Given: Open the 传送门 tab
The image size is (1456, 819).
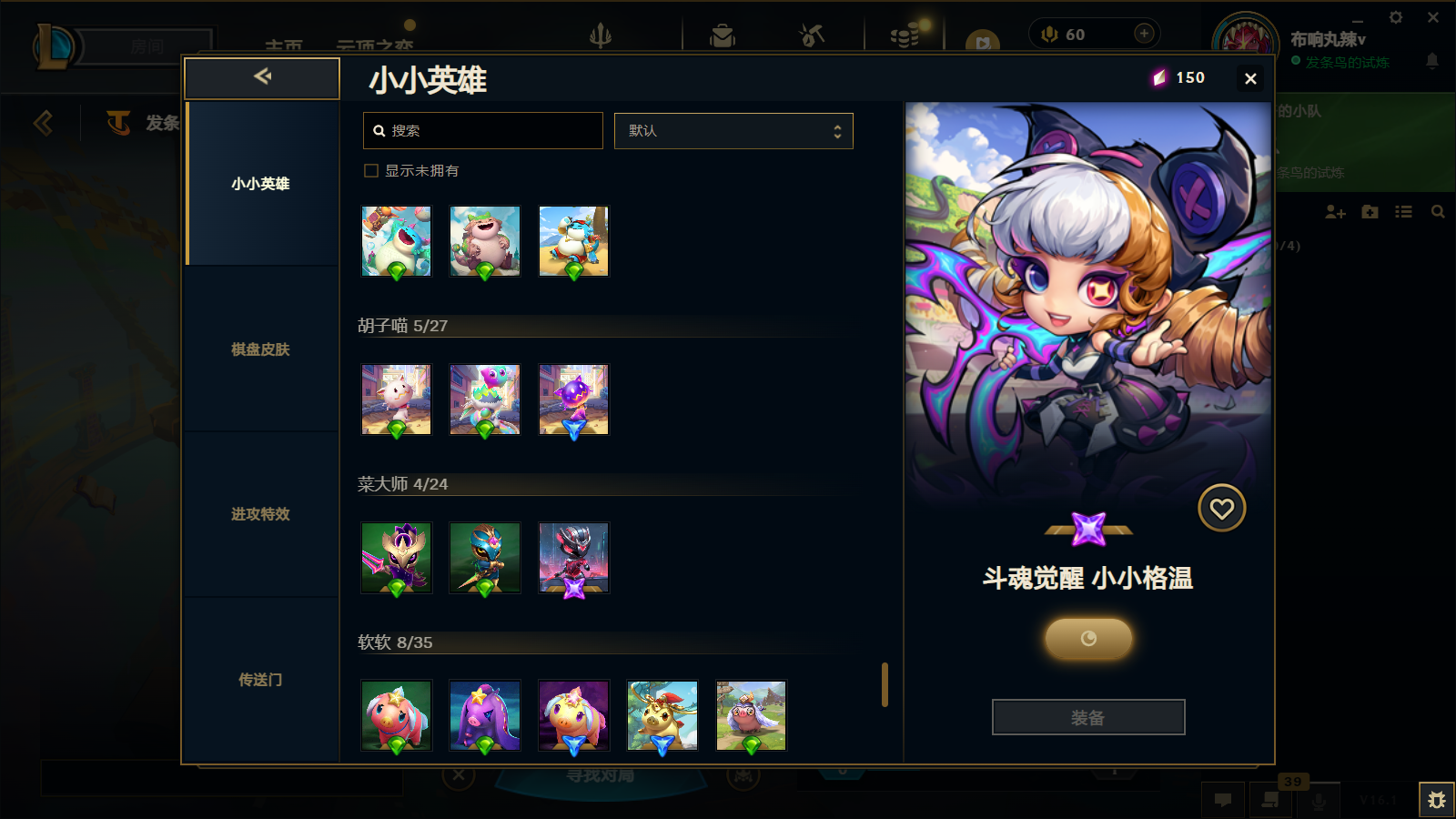Looking at the screenshot, I should [x=261, y=680].
